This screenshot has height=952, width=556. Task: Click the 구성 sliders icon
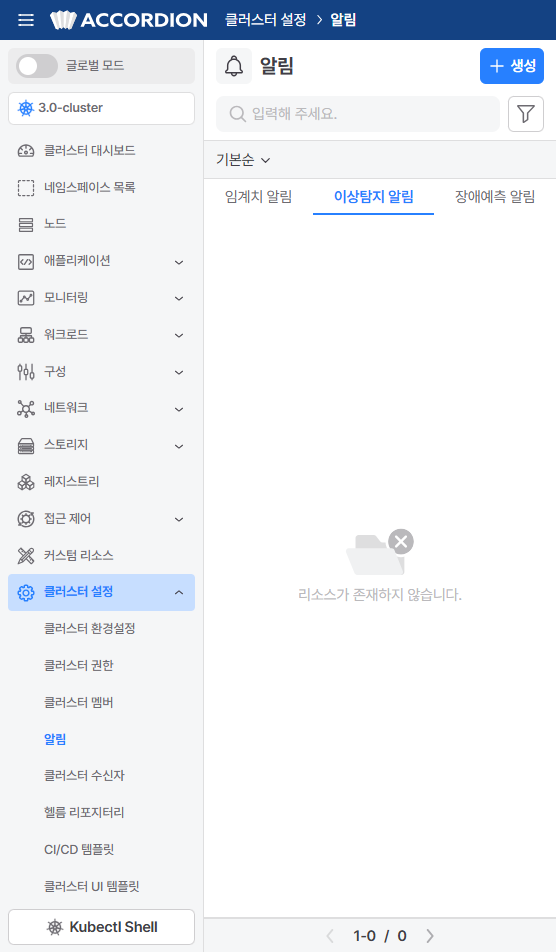point(25,372)
